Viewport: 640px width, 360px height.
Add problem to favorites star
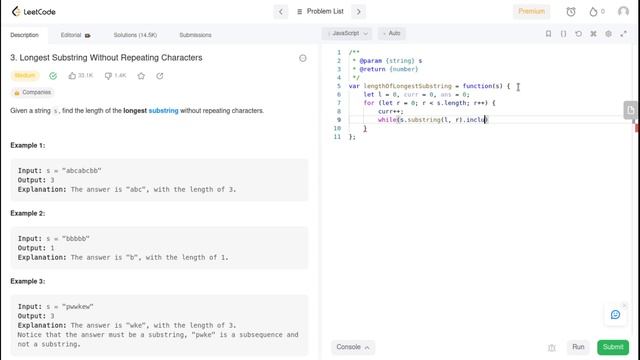(141, 76)
